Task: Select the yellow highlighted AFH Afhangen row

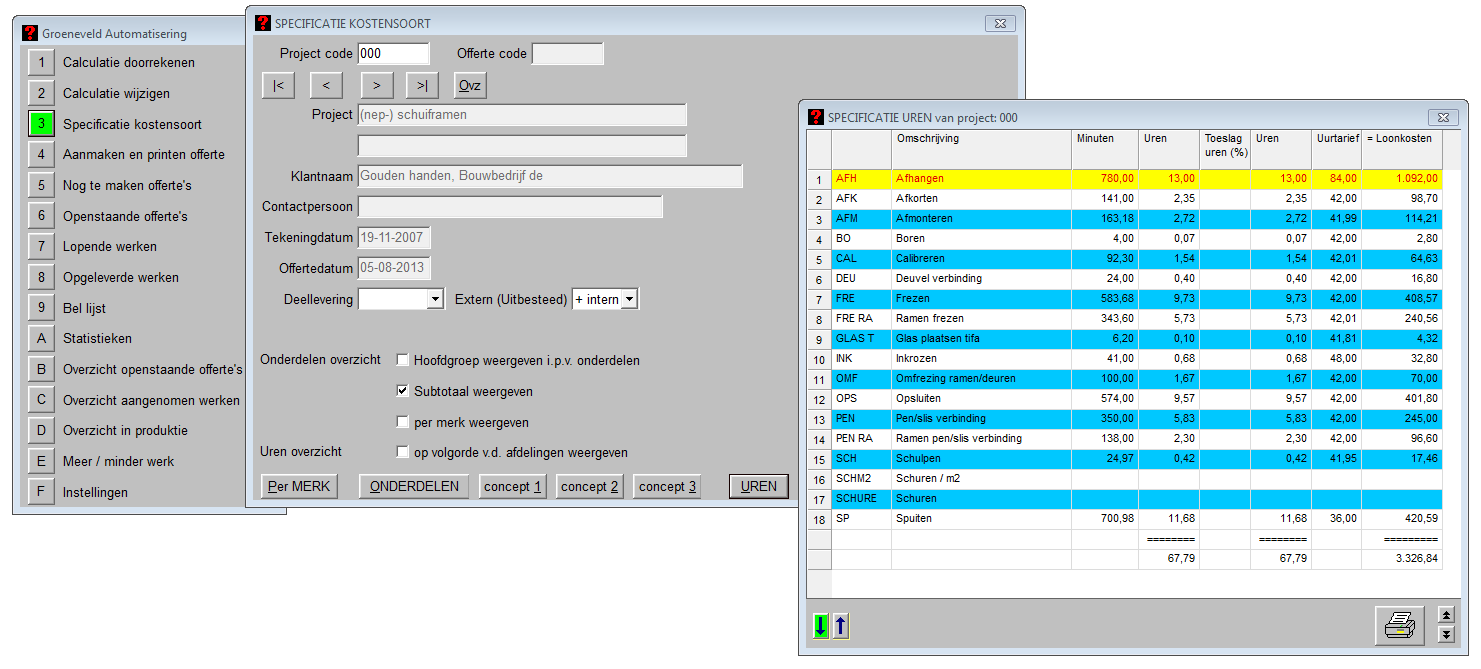Action: coord(980,179)
